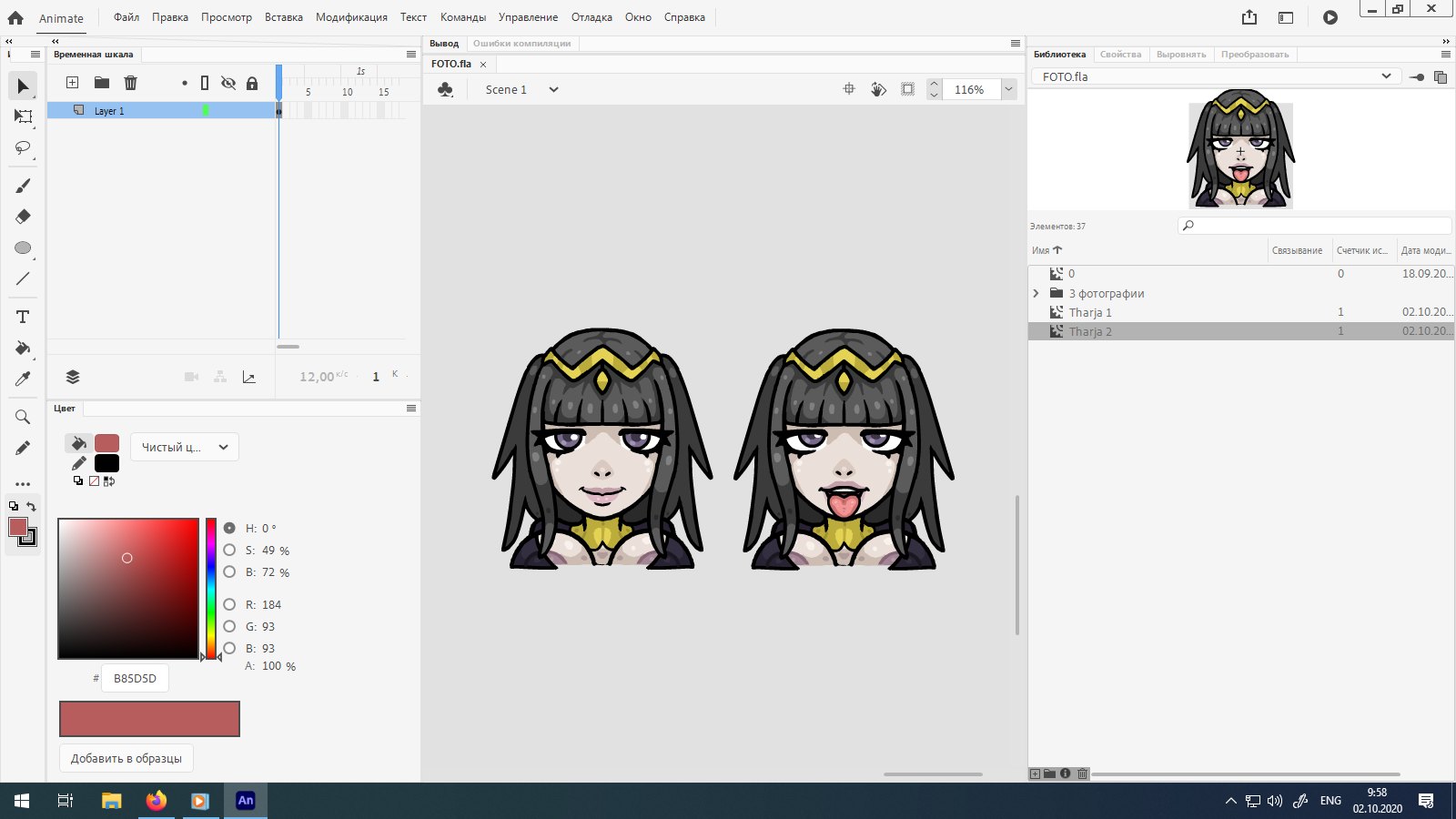Toggle outline view for all layers
The height and width of the screenshot is (819, 1456).
(x=205, y=83)
